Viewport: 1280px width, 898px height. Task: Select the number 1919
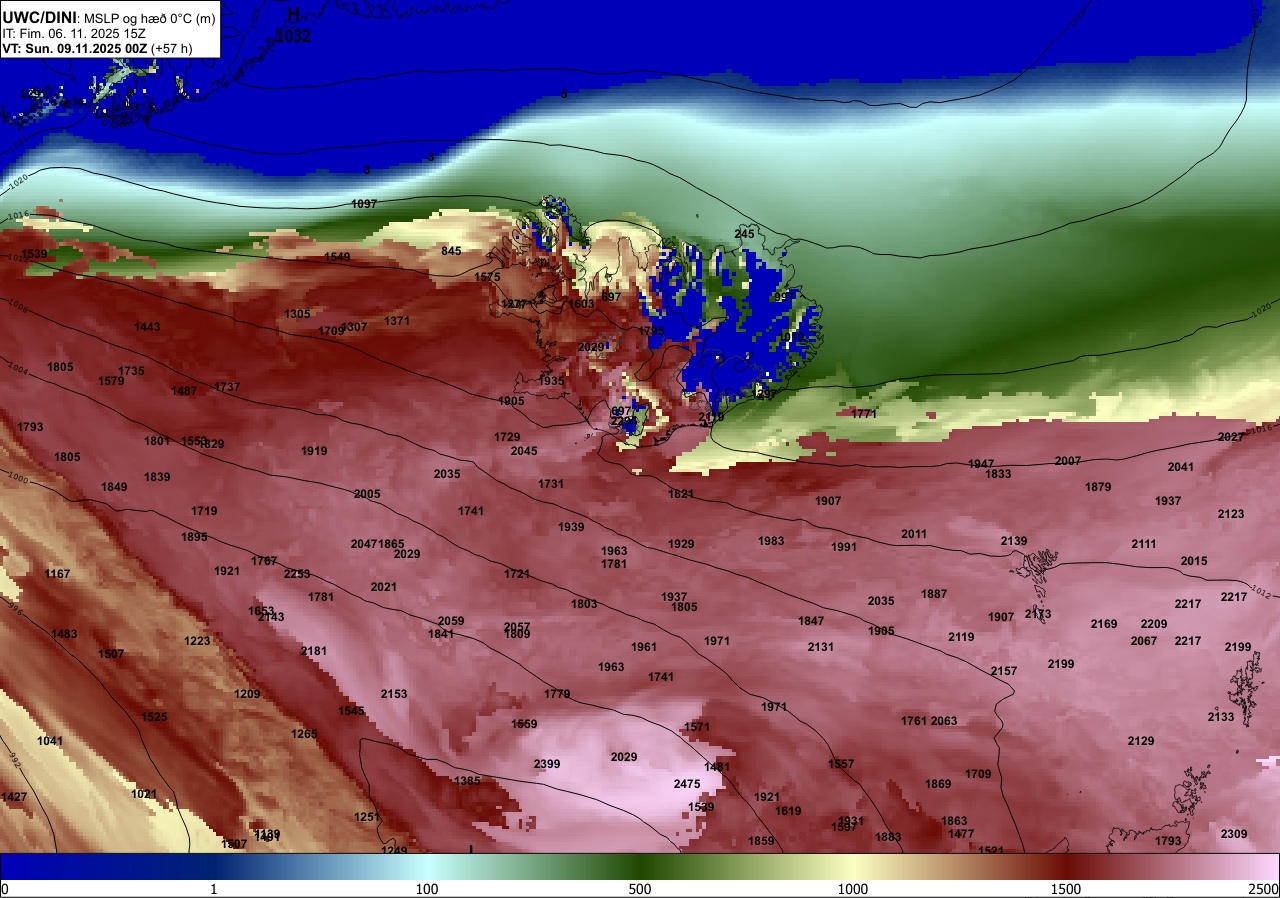(x=314, y=451)
